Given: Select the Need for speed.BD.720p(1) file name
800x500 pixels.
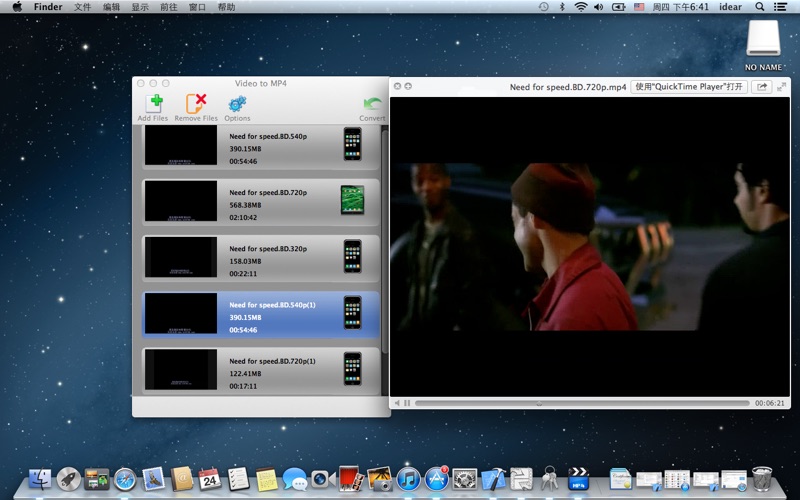Looking at the screenshot, I should (272, 361).
